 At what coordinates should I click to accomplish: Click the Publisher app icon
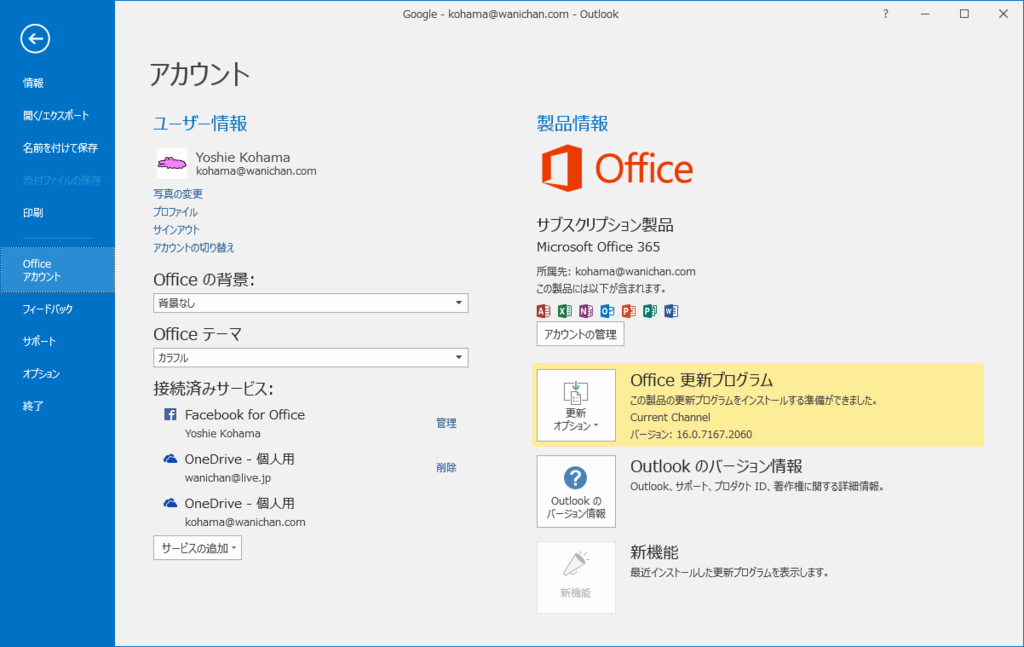pos(650,311)
